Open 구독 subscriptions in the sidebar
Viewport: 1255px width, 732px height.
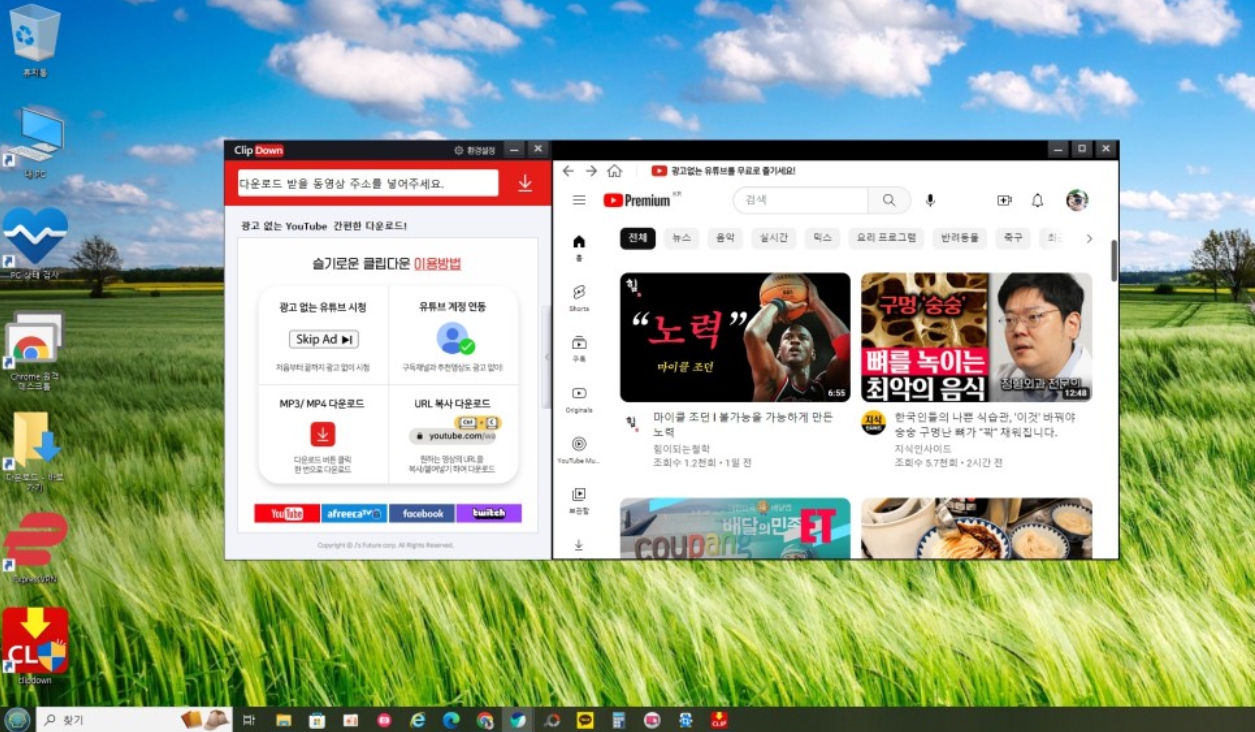coord(579,348)
